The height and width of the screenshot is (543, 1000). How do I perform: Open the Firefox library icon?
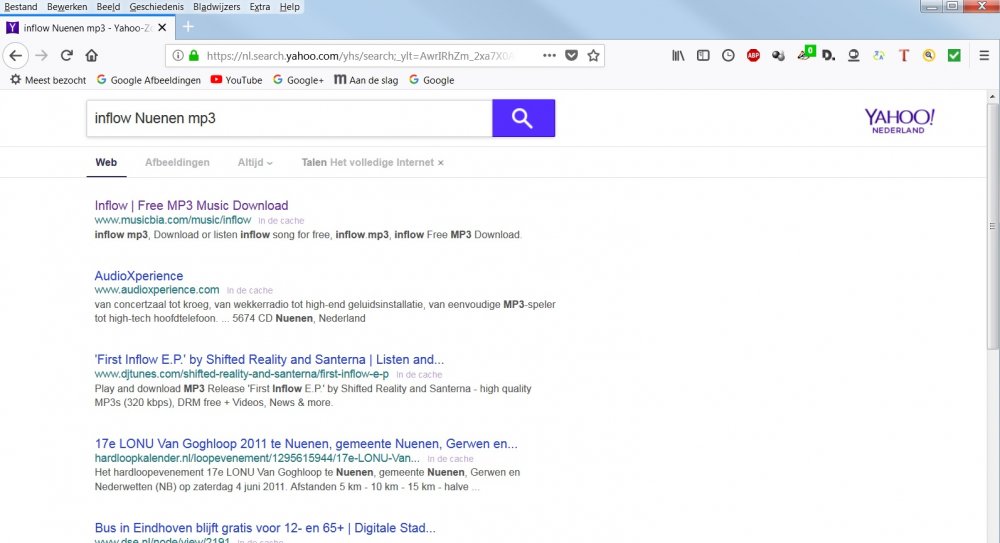[678, 56]
